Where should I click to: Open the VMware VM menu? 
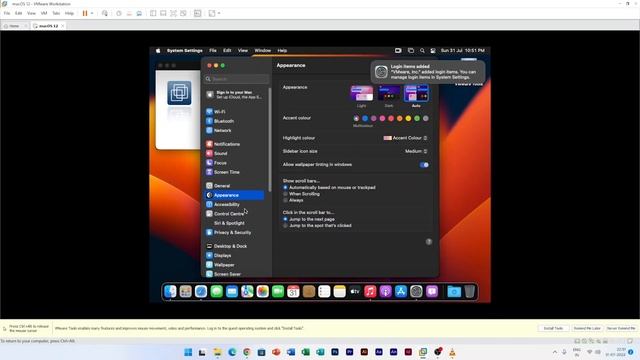click(x=44, y=13)
